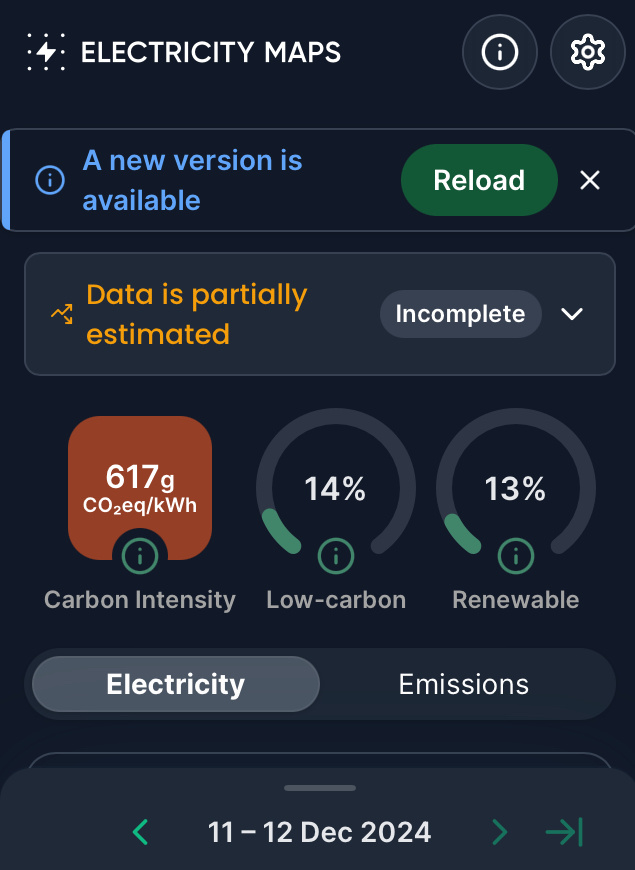Click the 617g carbon intensity square
The image size is (635, 870).
[140, 480]
